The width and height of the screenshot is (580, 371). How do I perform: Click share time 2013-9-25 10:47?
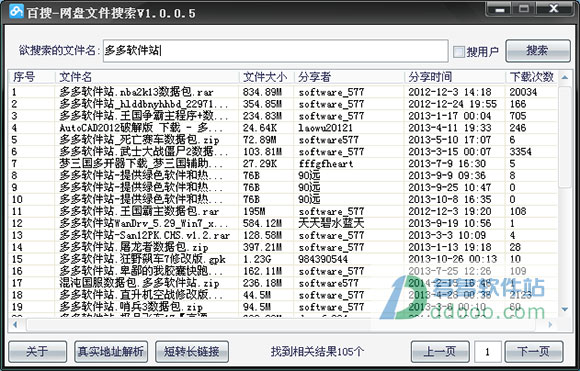pyautogui.click(x=450, y=188)
